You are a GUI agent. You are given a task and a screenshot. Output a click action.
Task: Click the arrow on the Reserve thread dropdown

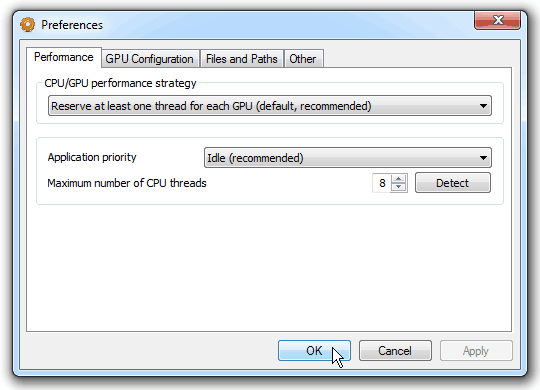tap(483, 106)
